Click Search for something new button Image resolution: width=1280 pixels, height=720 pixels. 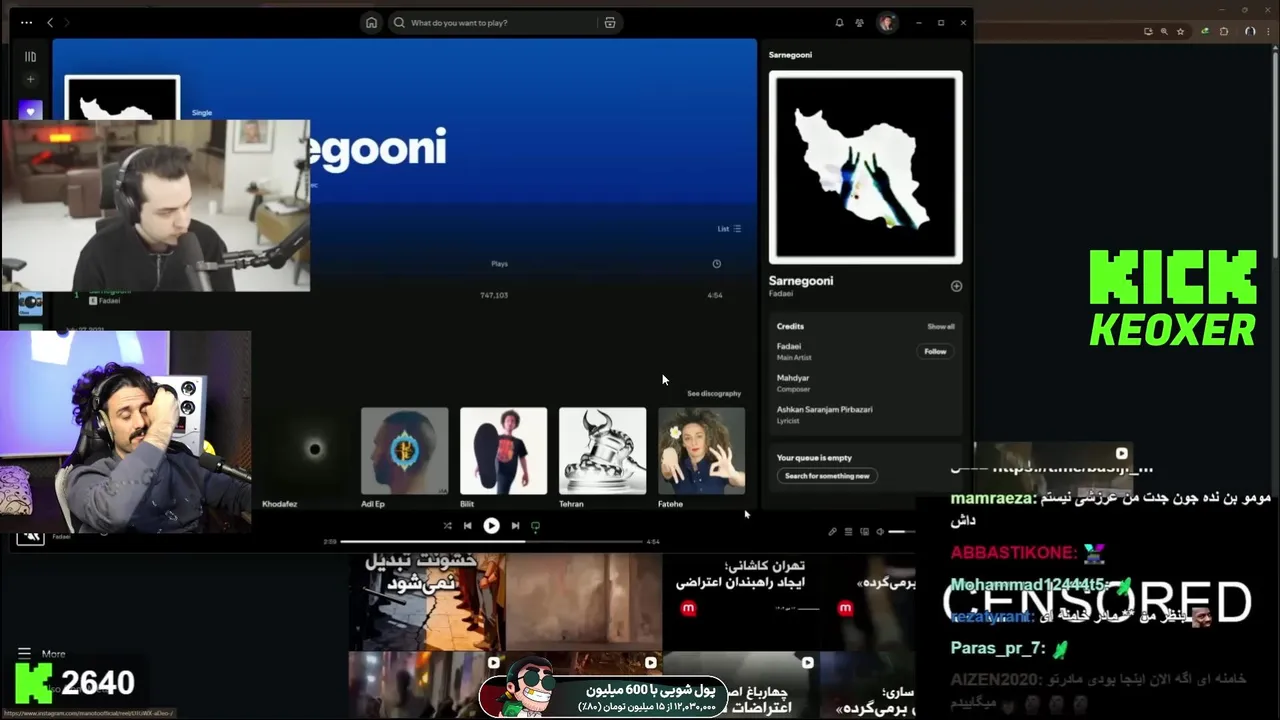click(827, 476)
